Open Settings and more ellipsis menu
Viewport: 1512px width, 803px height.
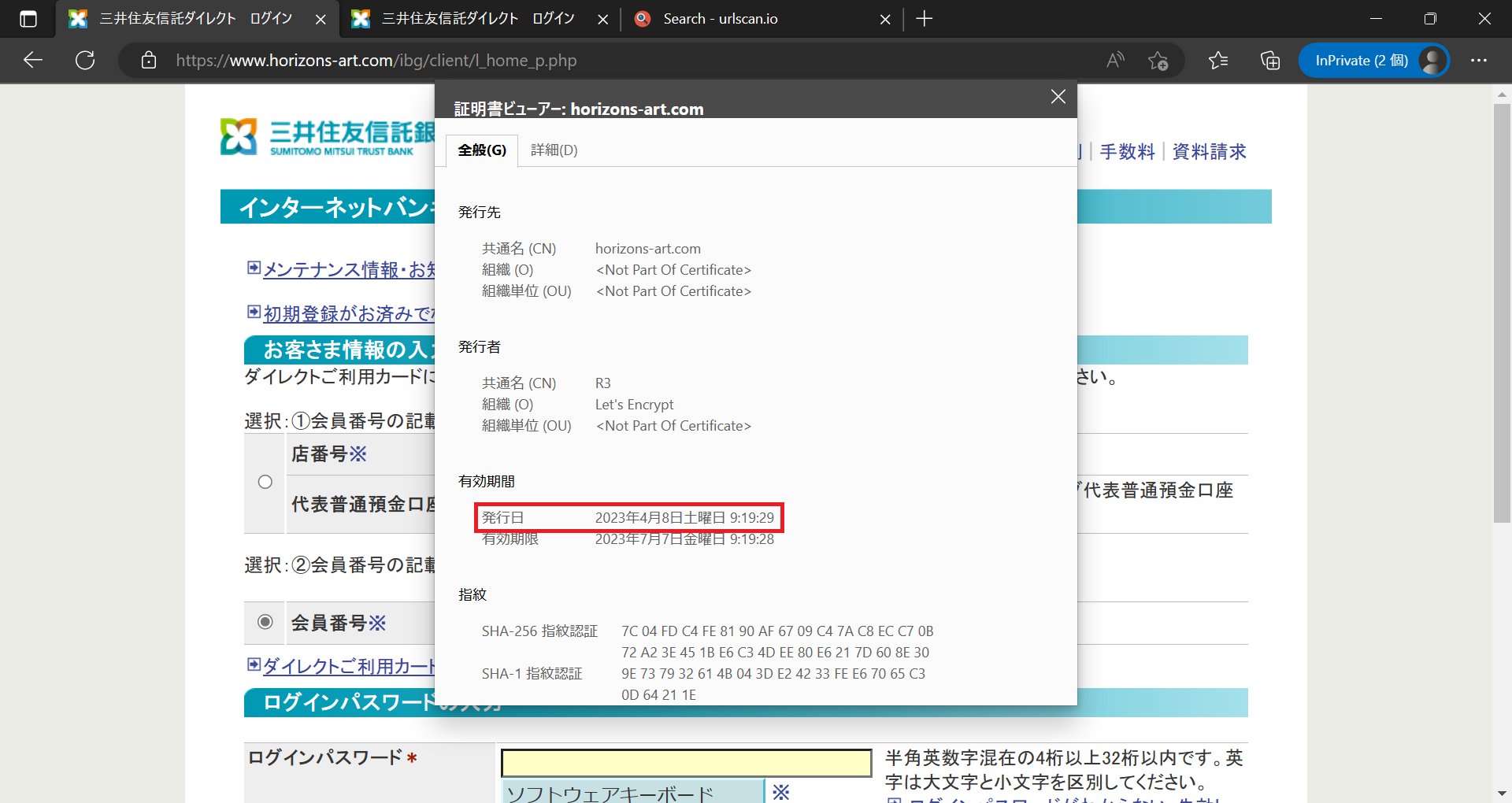[x=1479, y=60]
